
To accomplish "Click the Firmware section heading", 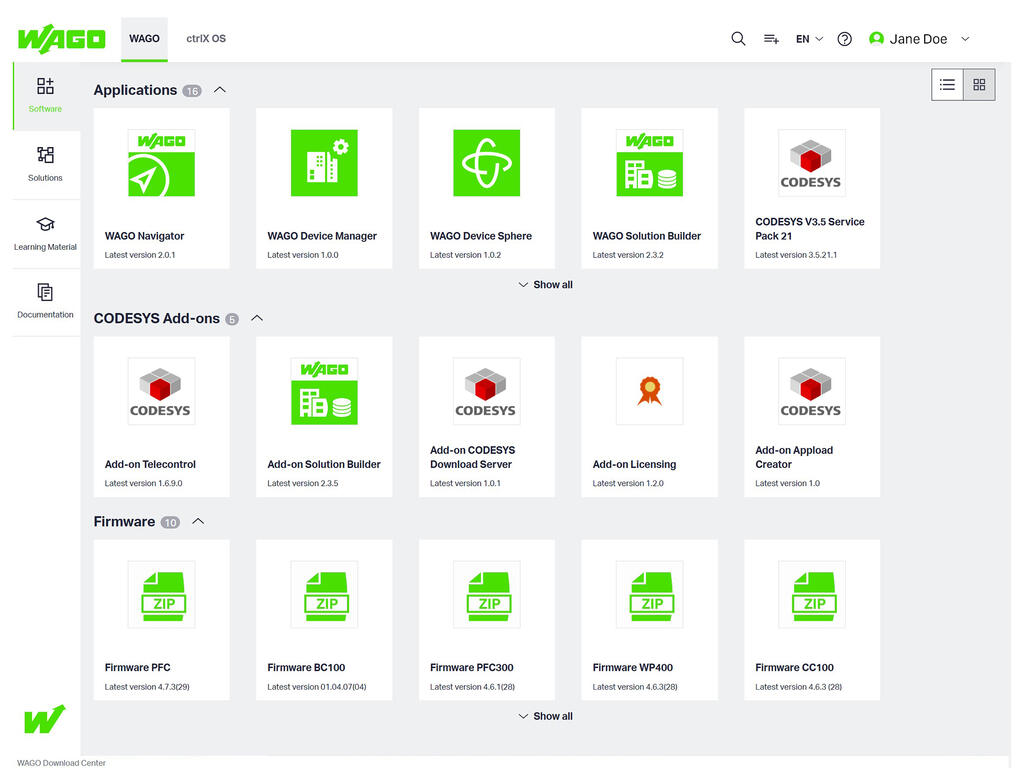I will [124, 522].
